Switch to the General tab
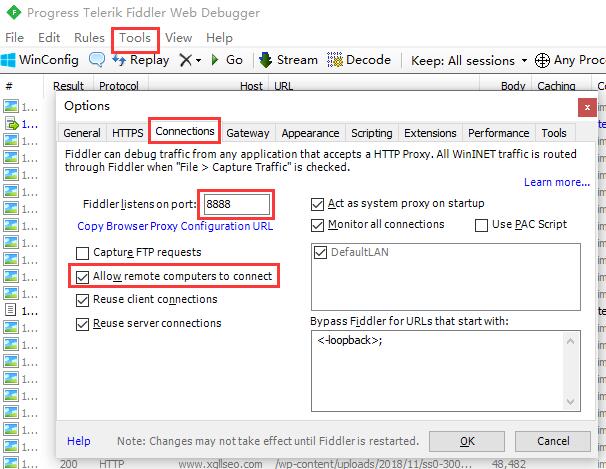The width and height of the screenshot is (606, 469). 82,133
